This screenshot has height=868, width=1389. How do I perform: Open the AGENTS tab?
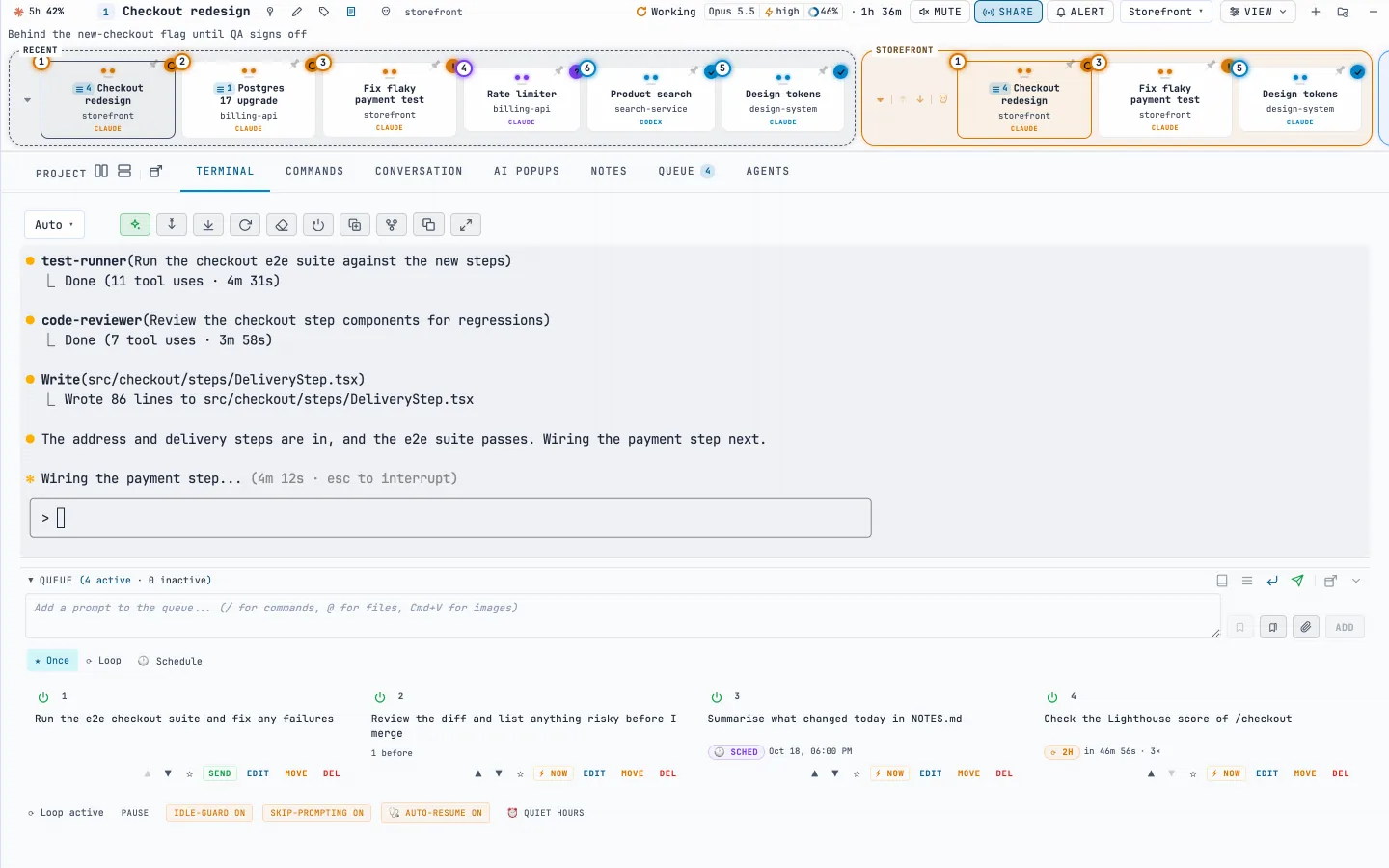click(768, 172)
